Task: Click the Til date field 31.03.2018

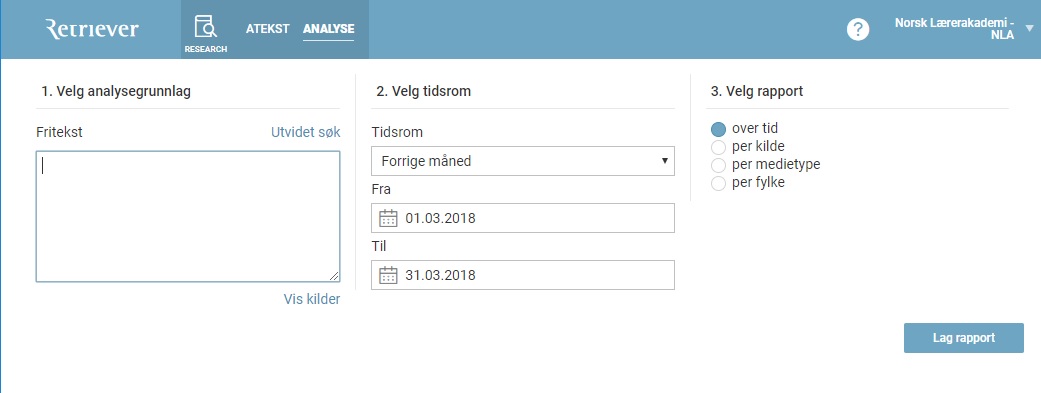Action: [523, 275]
